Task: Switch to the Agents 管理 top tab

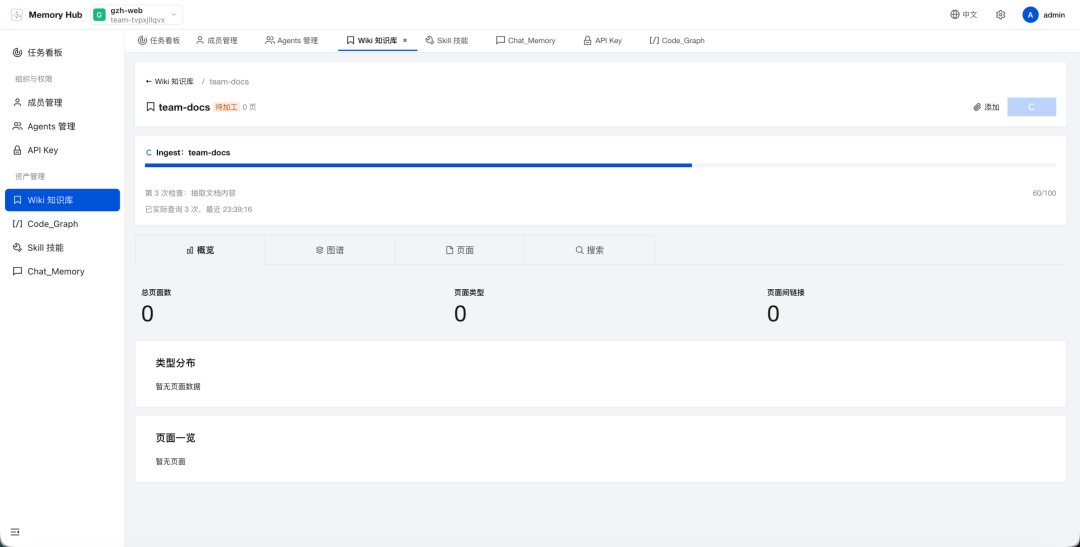Action: pyautogui.click(x=291, y=41)
